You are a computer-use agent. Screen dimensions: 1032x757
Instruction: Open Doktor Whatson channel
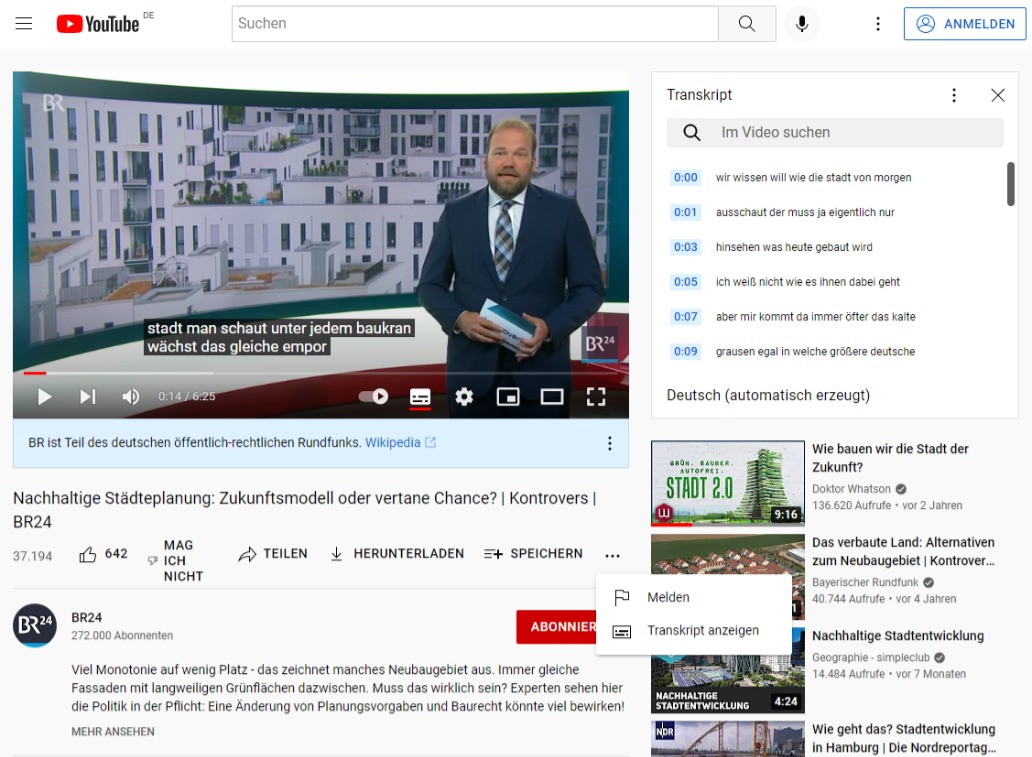tap(851, 489)
